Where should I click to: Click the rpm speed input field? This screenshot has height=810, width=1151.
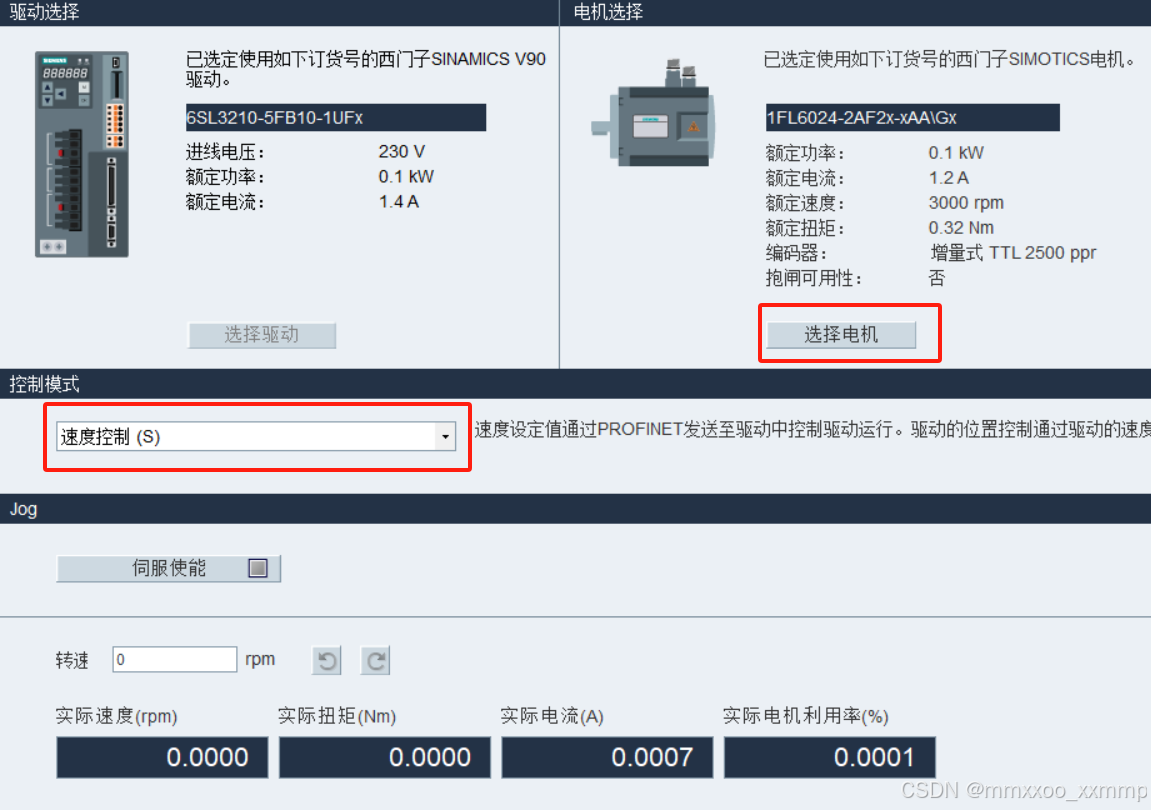tap(175, 659)
